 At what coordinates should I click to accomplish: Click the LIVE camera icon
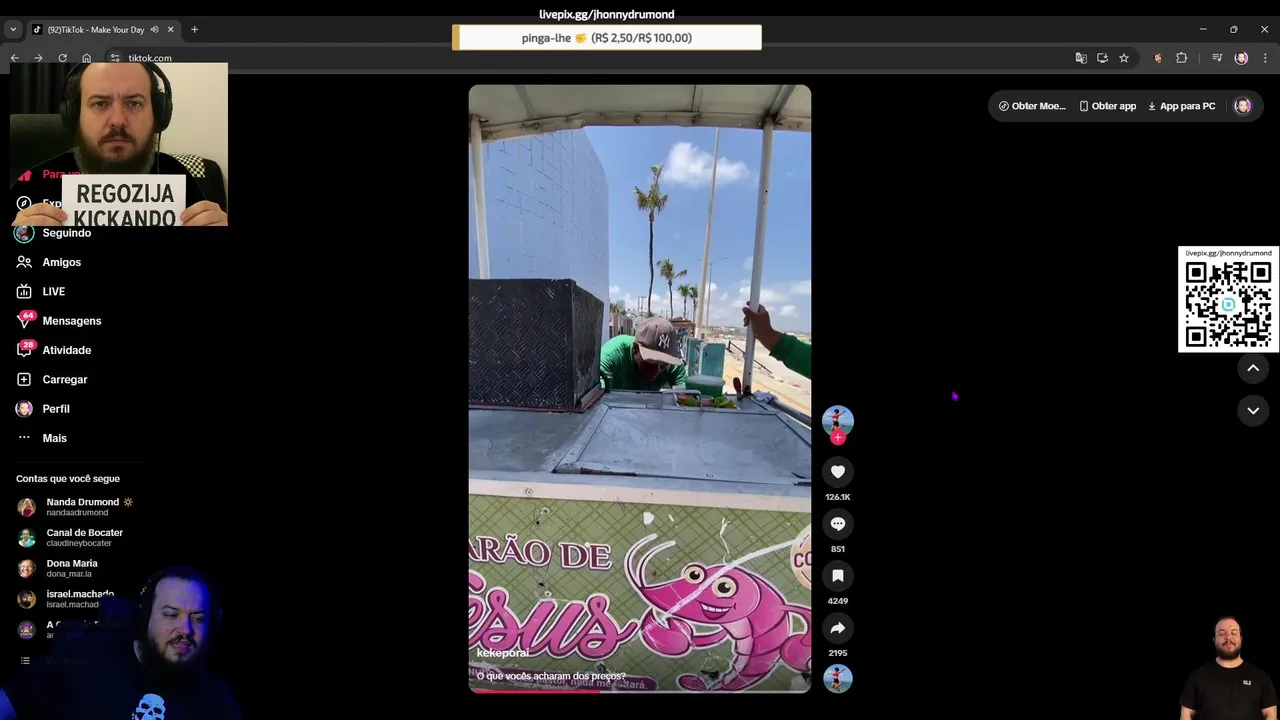[x=24, y=291]
